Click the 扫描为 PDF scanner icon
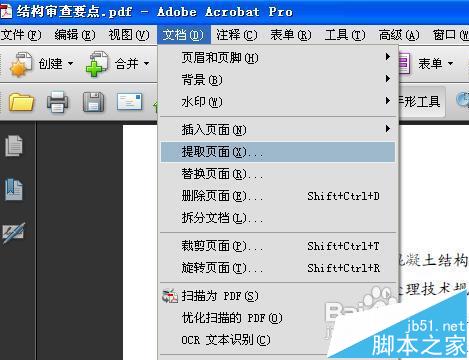469x360 pixels. [x=170, y=296]
